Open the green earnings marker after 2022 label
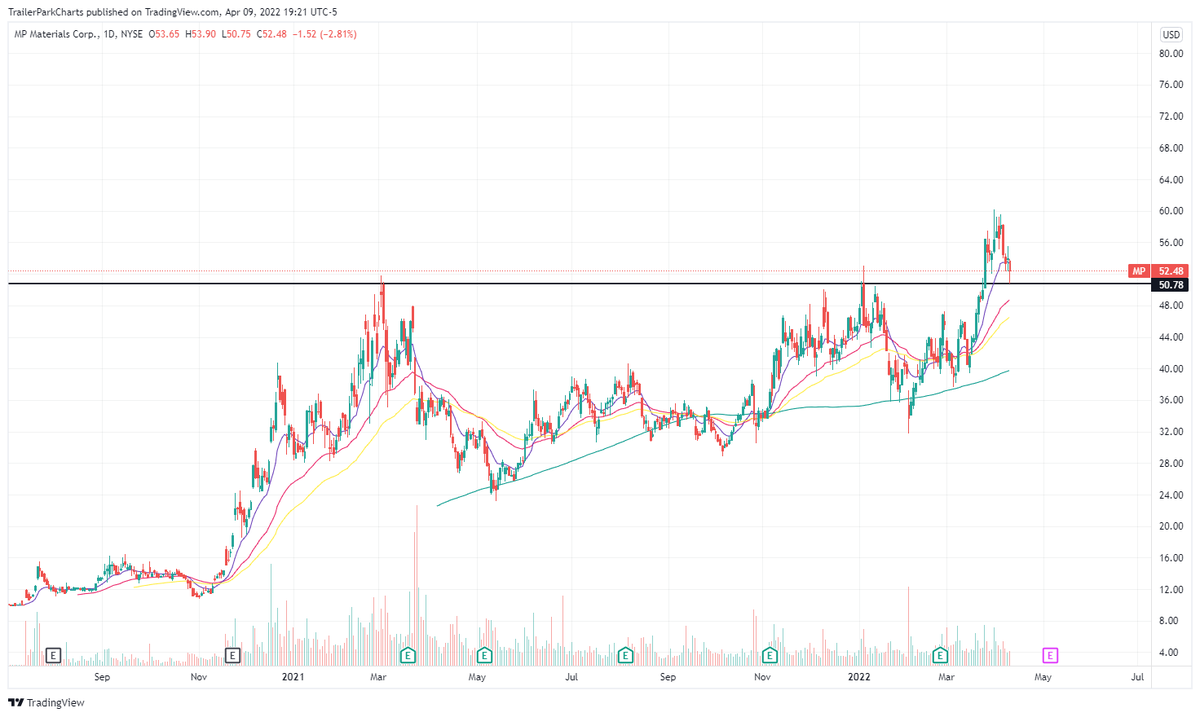1200x717 pixels. click(940, 655)
